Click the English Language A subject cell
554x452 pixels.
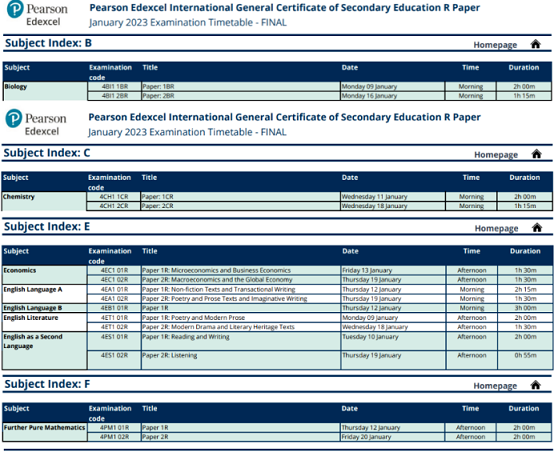pyautogui.click(x=45, y=294)
